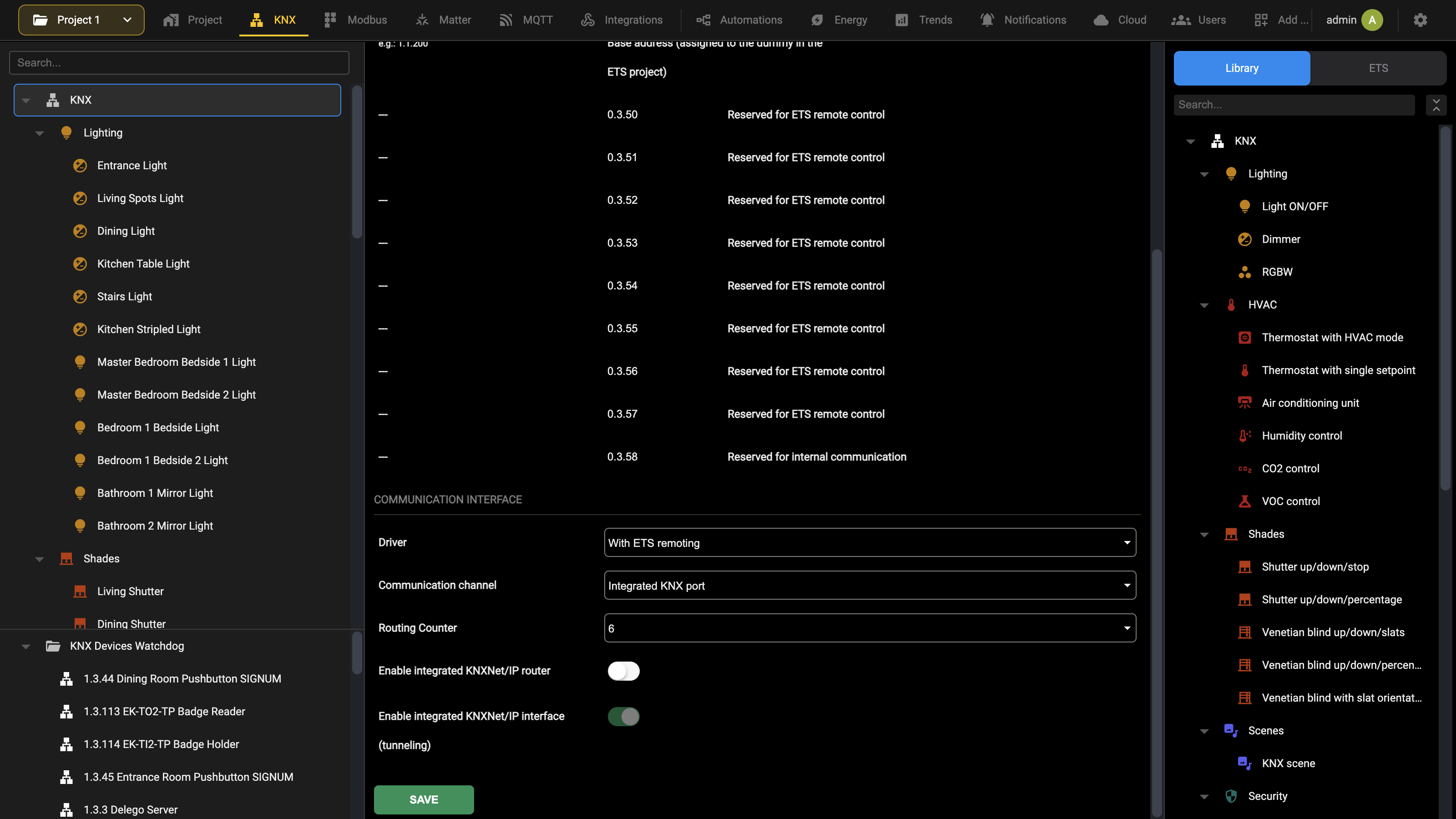Click the Humidity control icon

click(x=1244, y=436)
